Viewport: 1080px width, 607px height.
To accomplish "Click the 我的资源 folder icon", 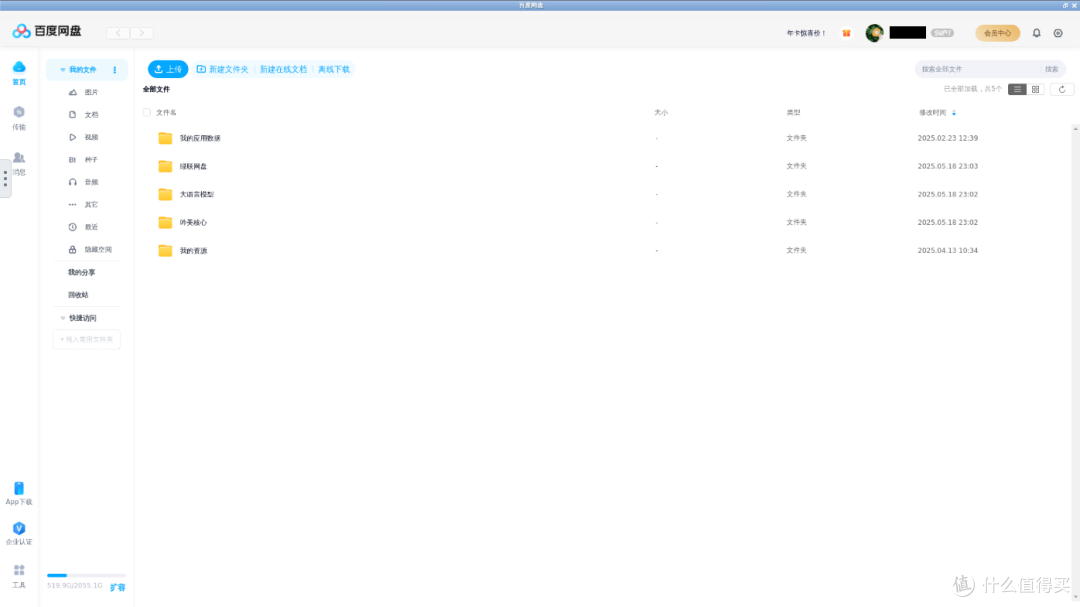I will [x=165, y=251].
